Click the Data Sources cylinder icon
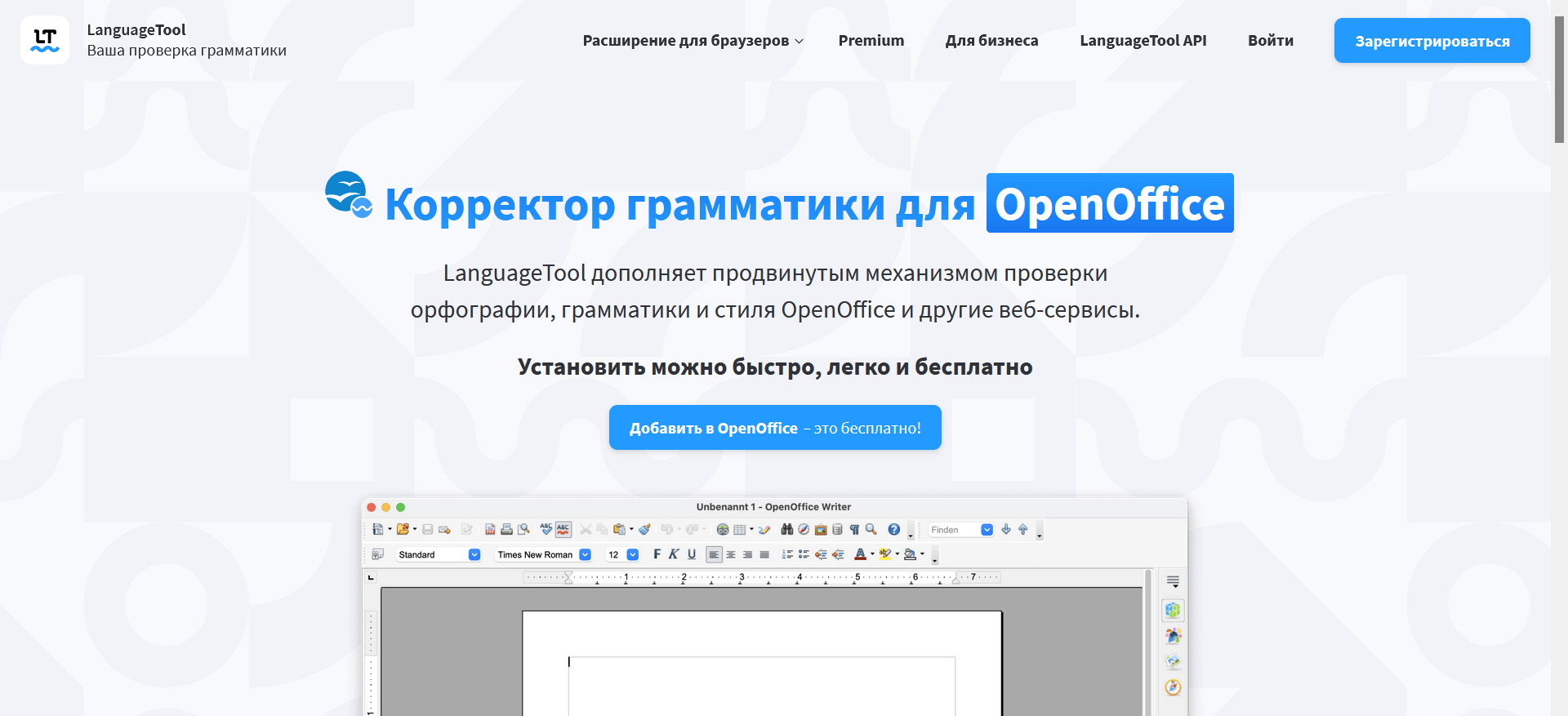 (837, 529)
